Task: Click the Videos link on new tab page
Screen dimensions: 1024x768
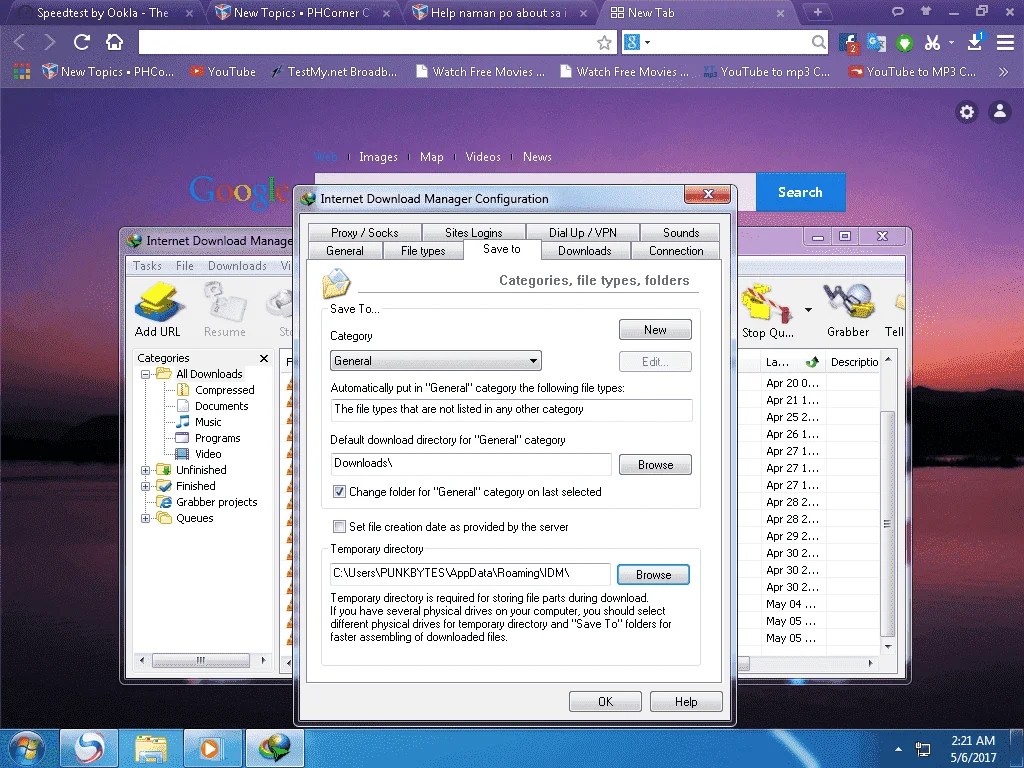Action: point(483,157)
